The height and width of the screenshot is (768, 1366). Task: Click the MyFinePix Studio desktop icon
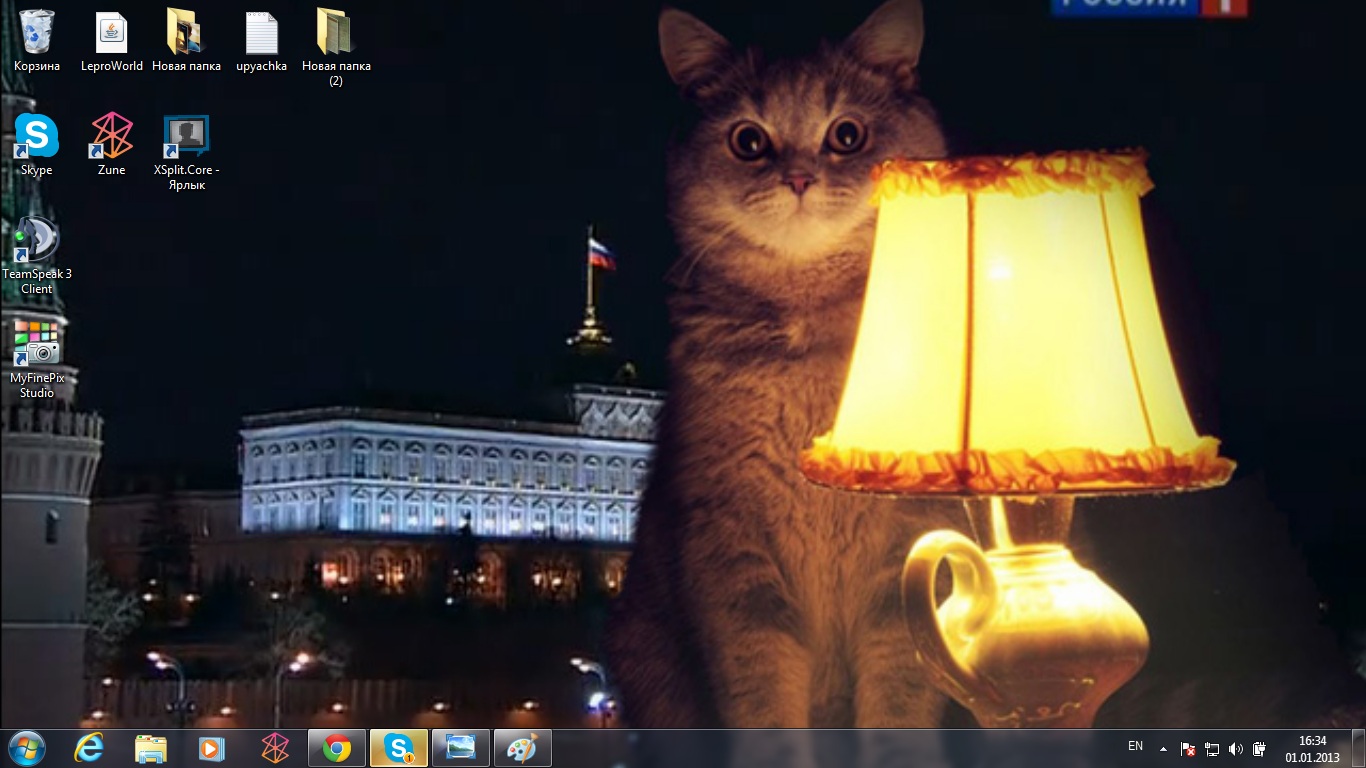coord(37,345)
